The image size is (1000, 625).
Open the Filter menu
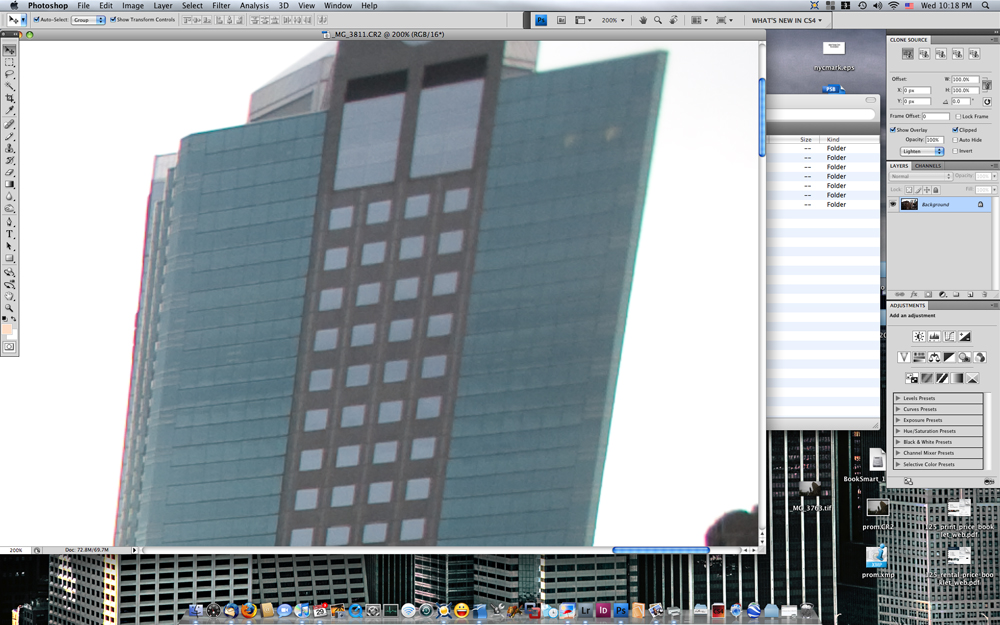[221, 6]
